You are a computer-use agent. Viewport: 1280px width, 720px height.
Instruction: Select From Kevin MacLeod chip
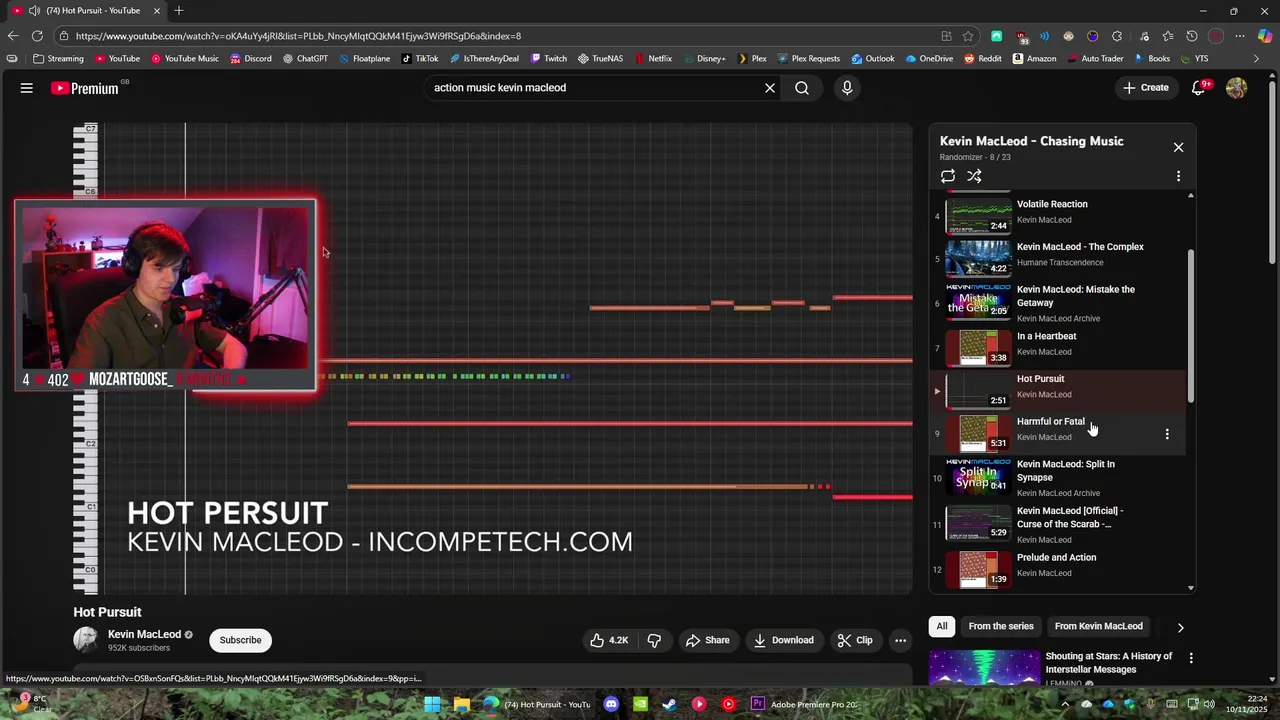click(x=1098, y=626)
